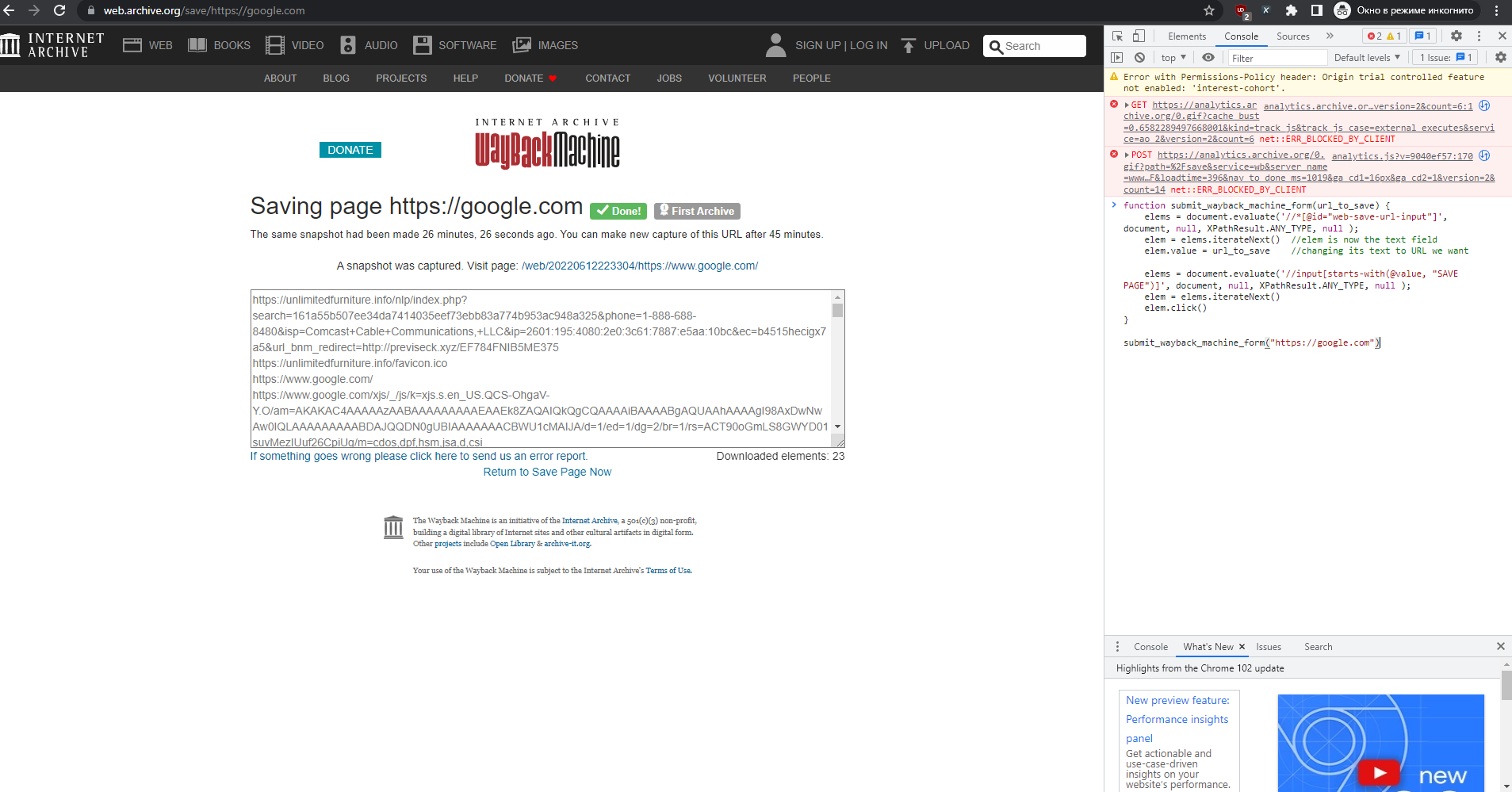
Task: Select drawer Console tab
Action: (x=1150, y=647)
